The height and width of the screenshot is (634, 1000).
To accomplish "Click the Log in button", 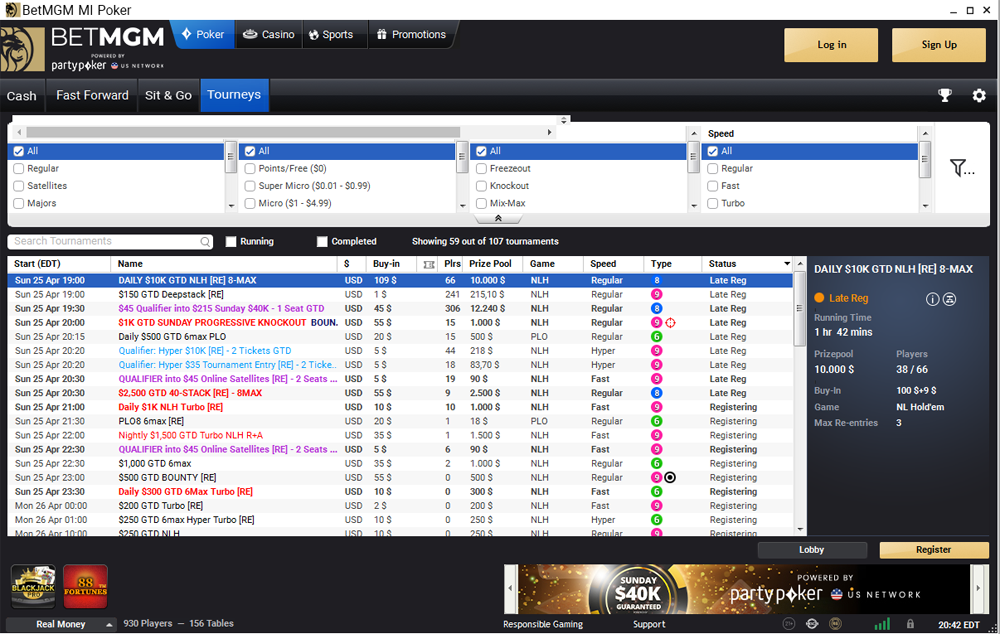I will (831, 45).
